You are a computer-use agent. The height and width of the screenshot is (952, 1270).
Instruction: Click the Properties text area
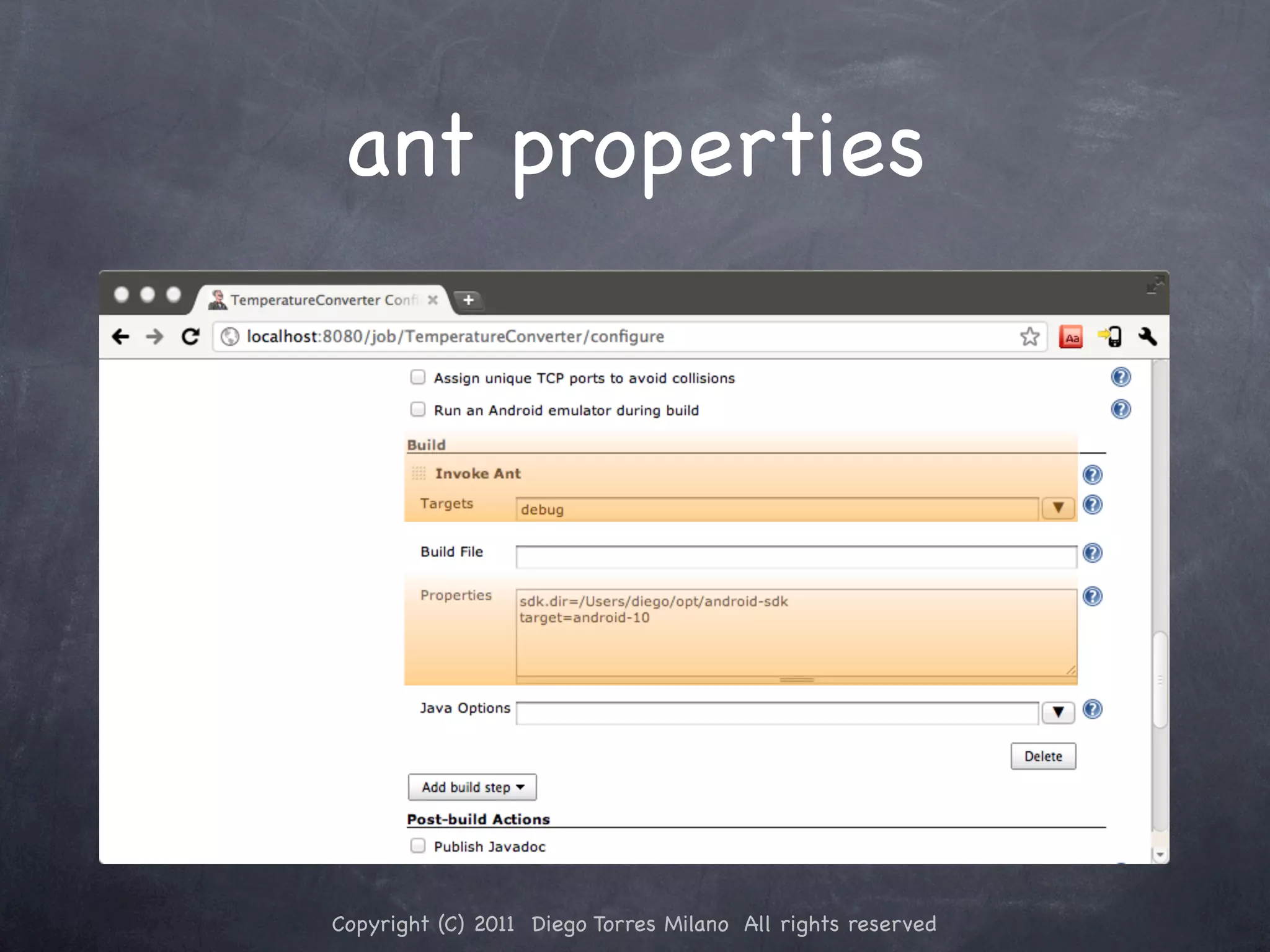click(x=796, y=632)
